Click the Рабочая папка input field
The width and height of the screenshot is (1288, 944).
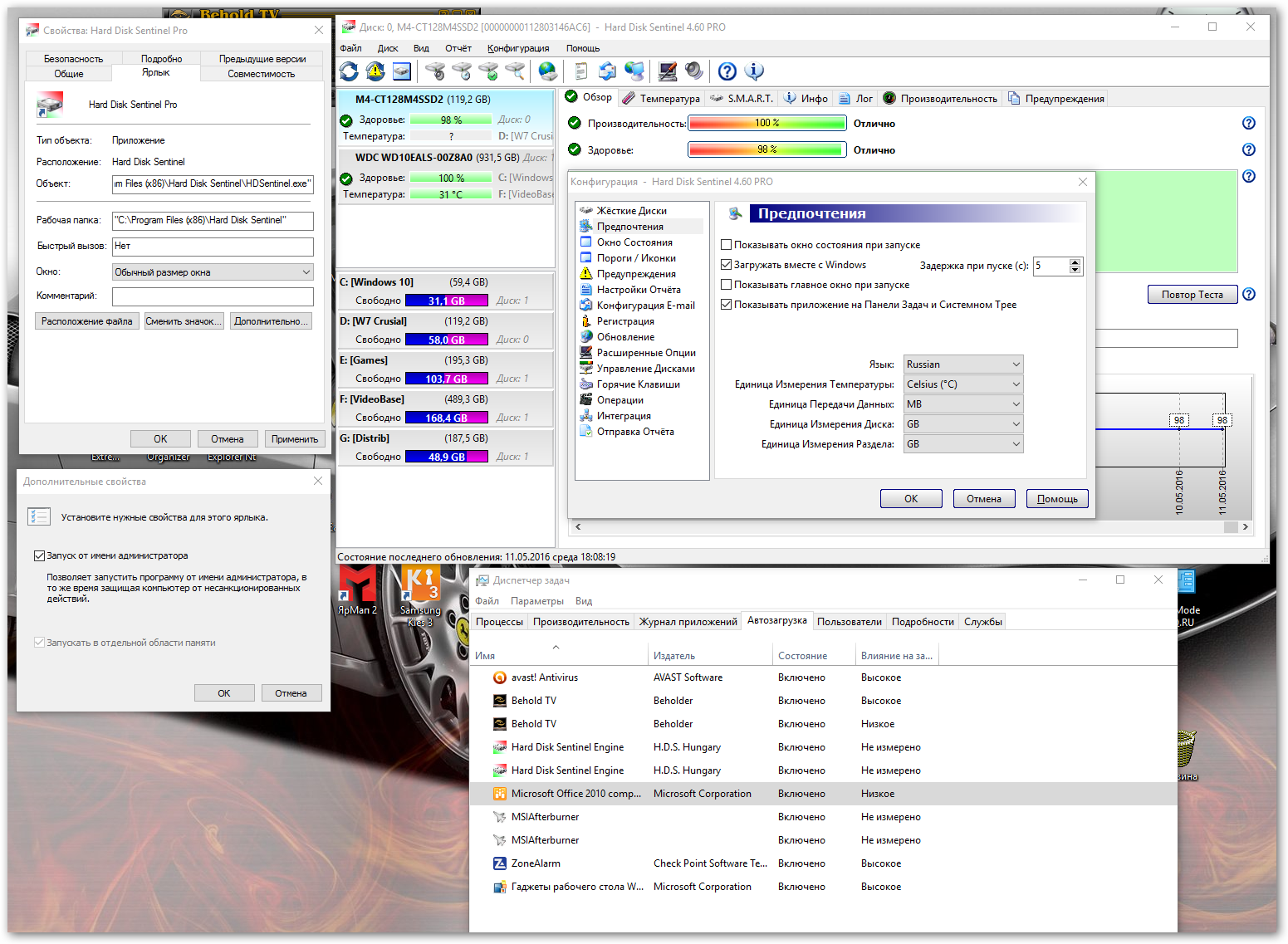pos(213,221)
